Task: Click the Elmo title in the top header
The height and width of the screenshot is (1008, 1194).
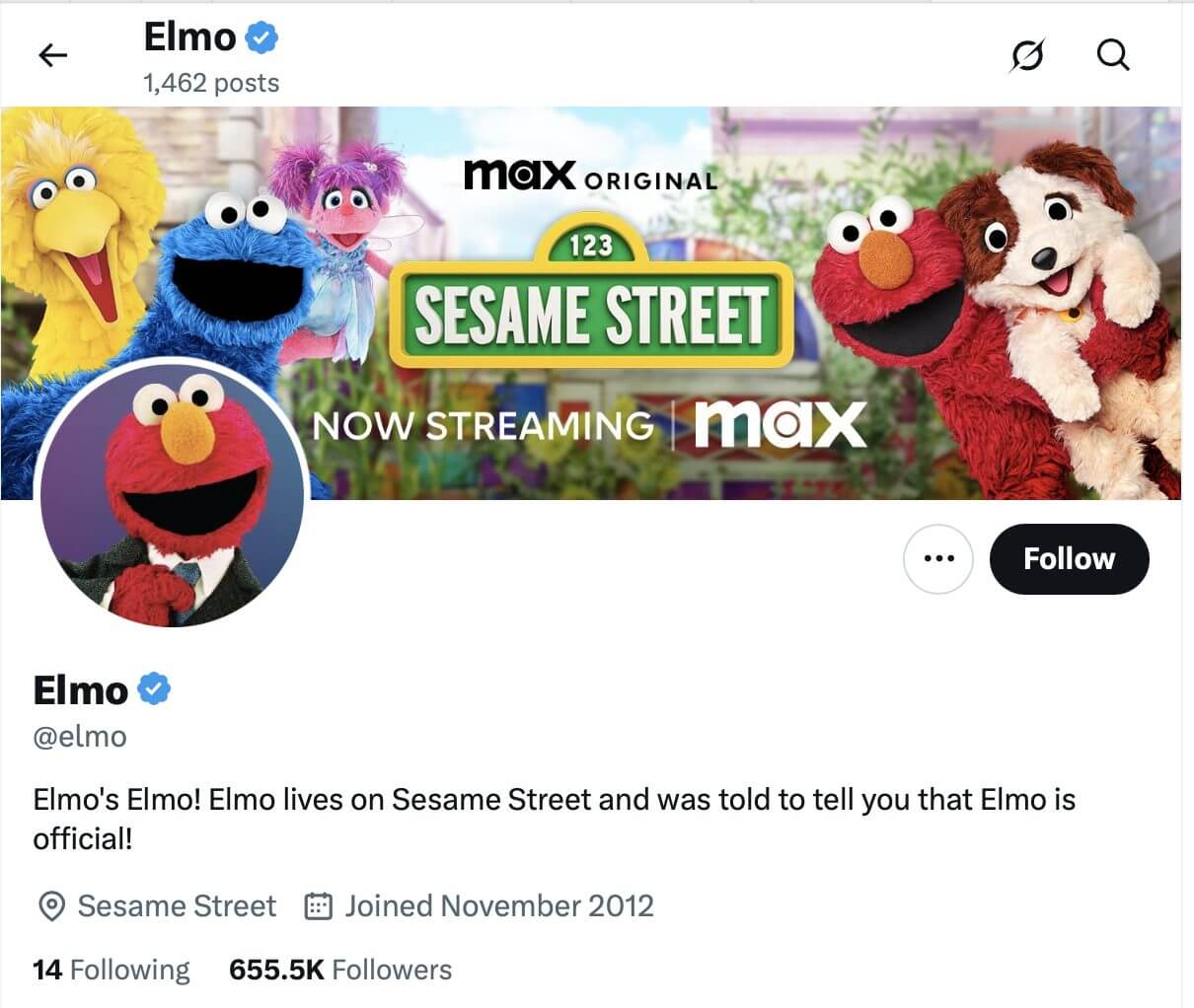Action: [189, 37]
